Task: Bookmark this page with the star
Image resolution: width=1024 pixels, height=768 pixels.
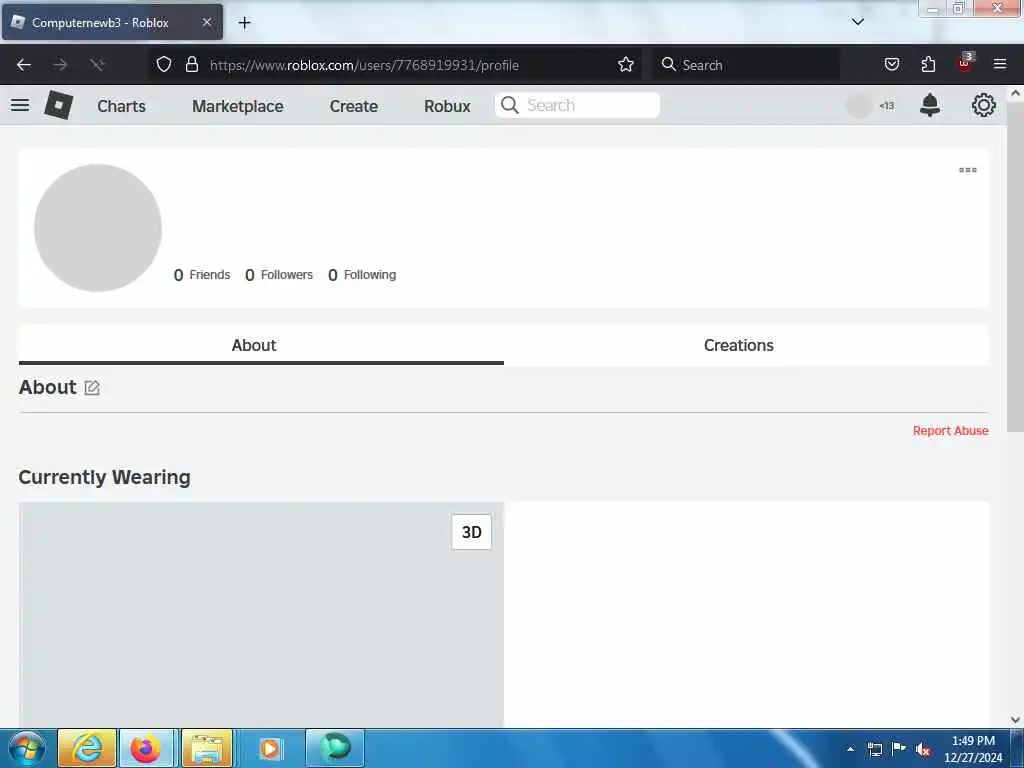Action: coord(626,64)
